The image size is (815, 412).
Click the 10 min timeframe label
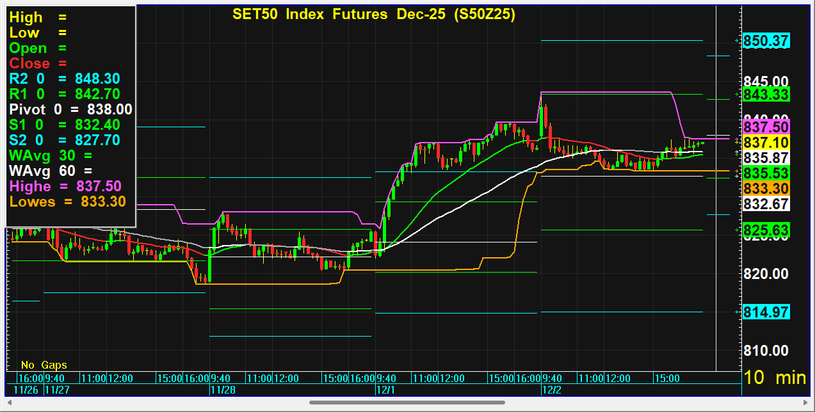pos(775,378)
